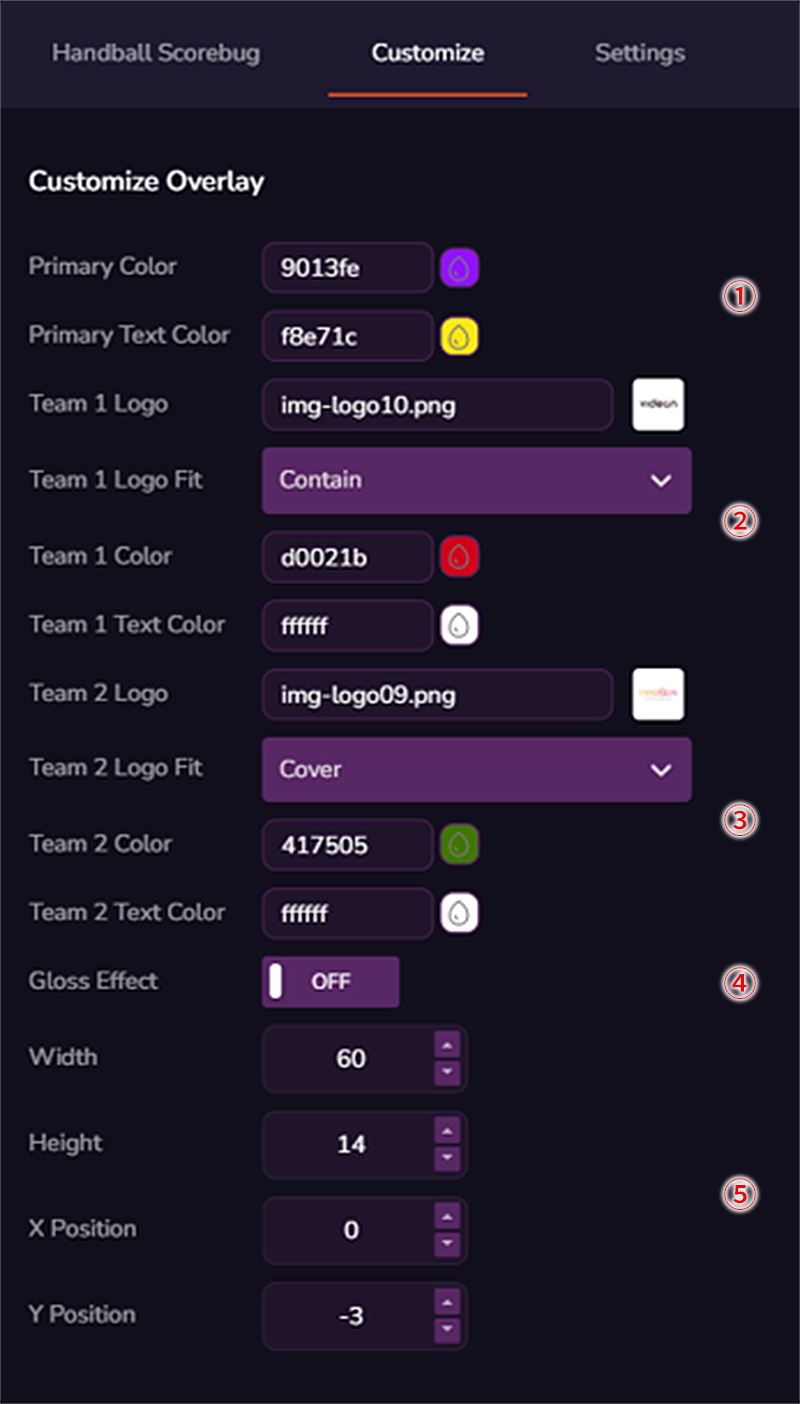Expand the Team 2 Logo Fit dropdown
800x1404 pixels.
coord(477,770)
